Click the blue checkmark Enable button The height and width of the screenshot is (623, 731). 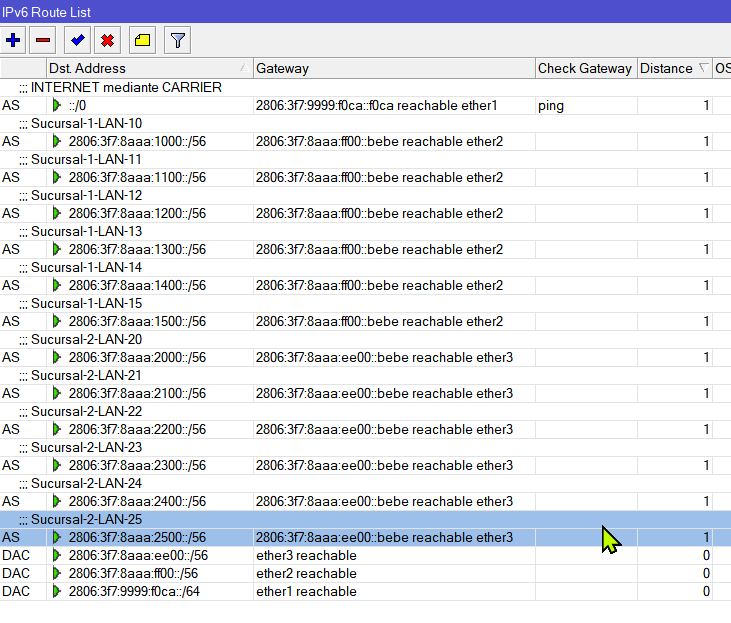(x=77, y=40)
